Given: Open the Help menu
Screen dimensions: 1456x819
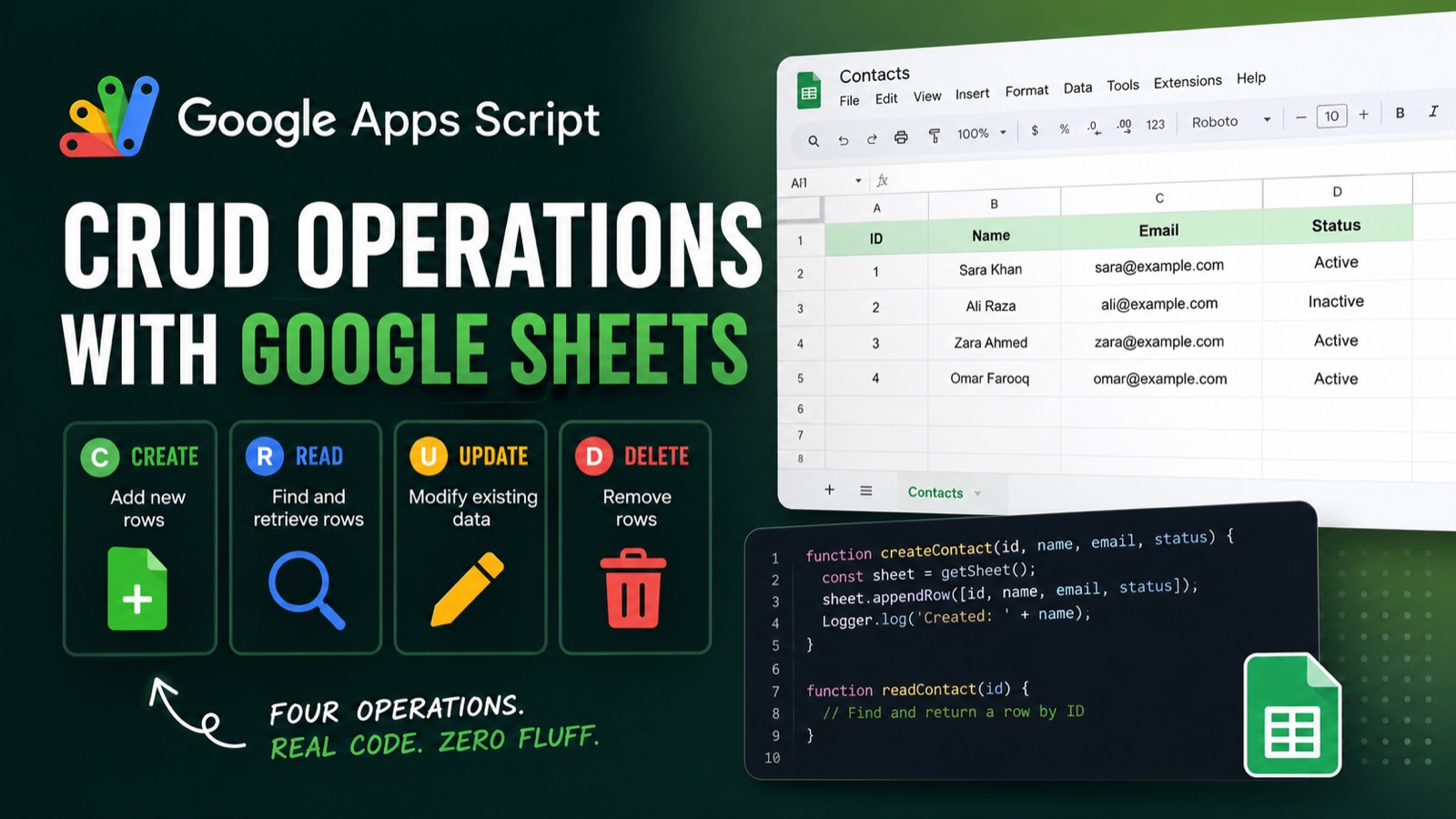Looking at the screenshot, I should 1251,78.
